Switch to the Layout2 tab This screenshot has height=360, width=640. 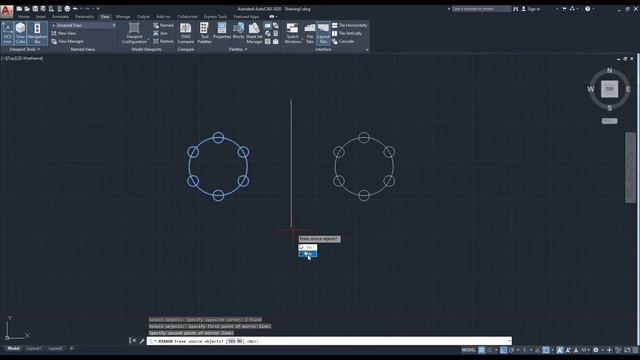click(x=56, y=349)
